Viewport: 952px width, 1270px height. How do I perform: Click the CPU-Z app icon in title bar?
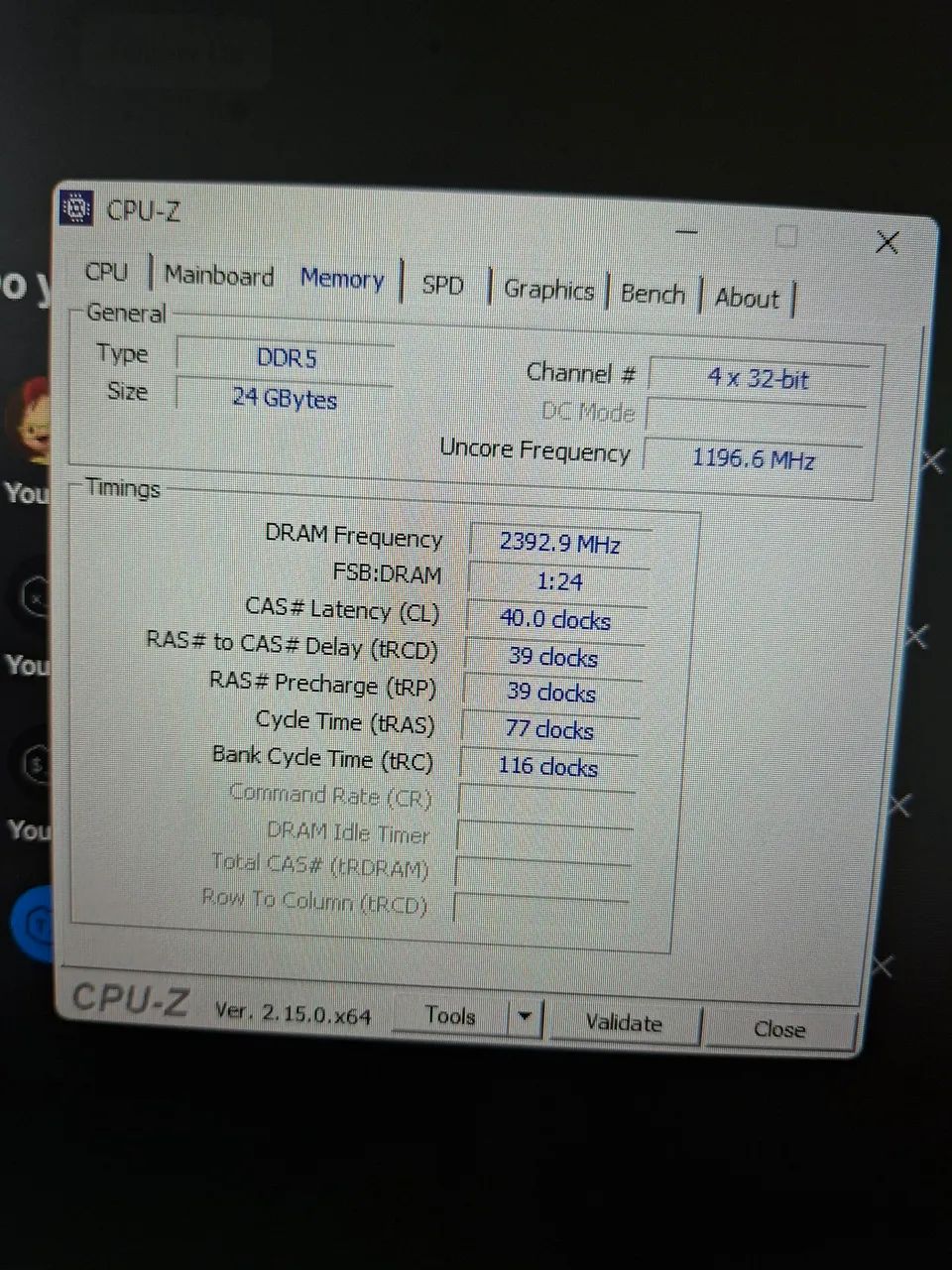76,208
